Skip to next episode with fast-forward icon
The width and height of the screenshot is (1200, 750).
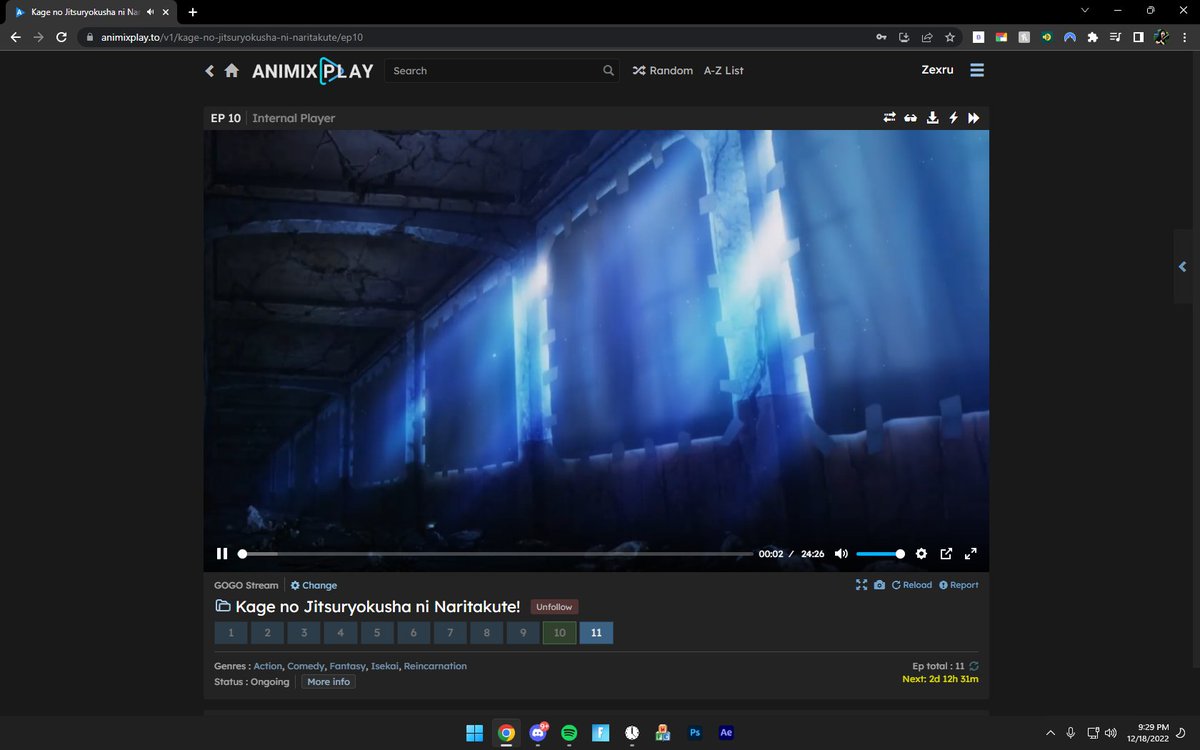tap(974, 118)
